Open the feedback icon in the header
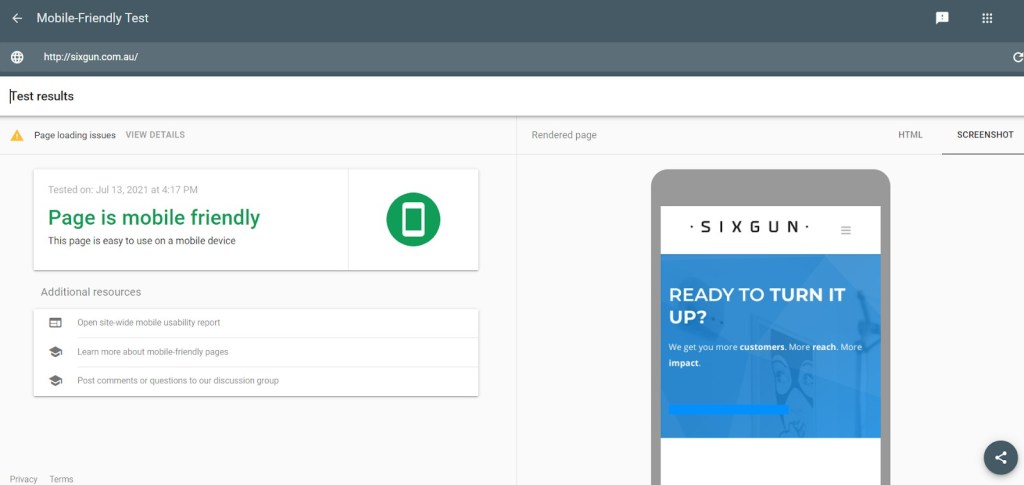The width and height of the screenshot is (1024, 485). coord(942,18)
